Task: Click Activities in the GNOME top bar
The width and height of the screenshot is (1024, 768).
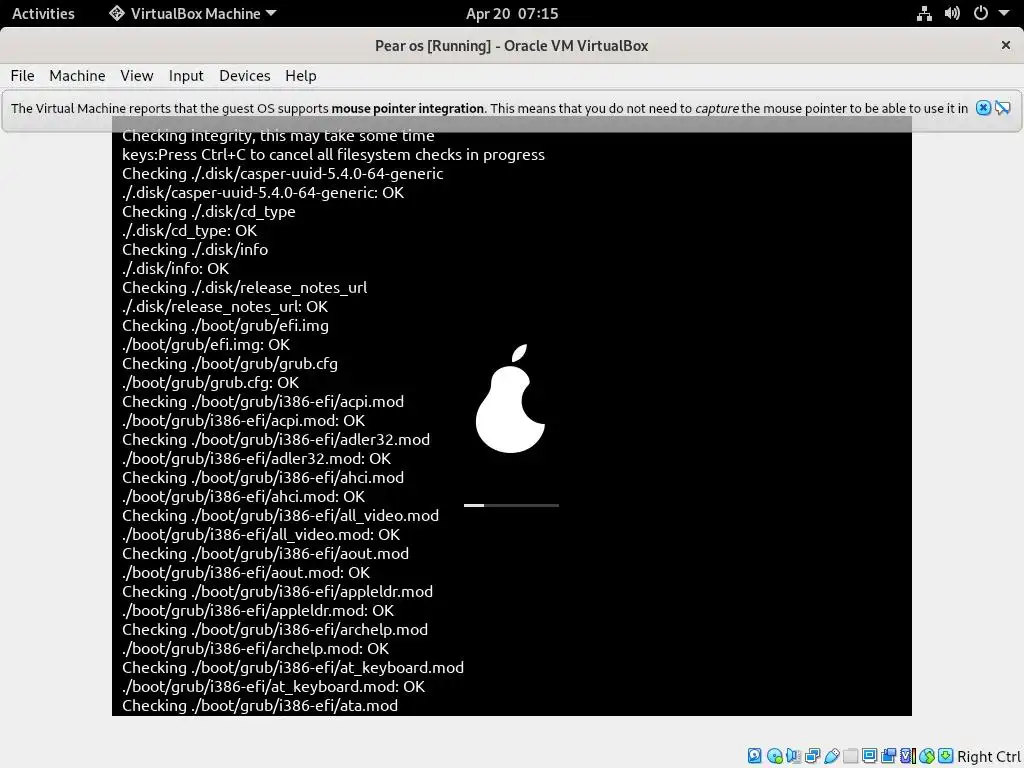Action: point(43,13)
